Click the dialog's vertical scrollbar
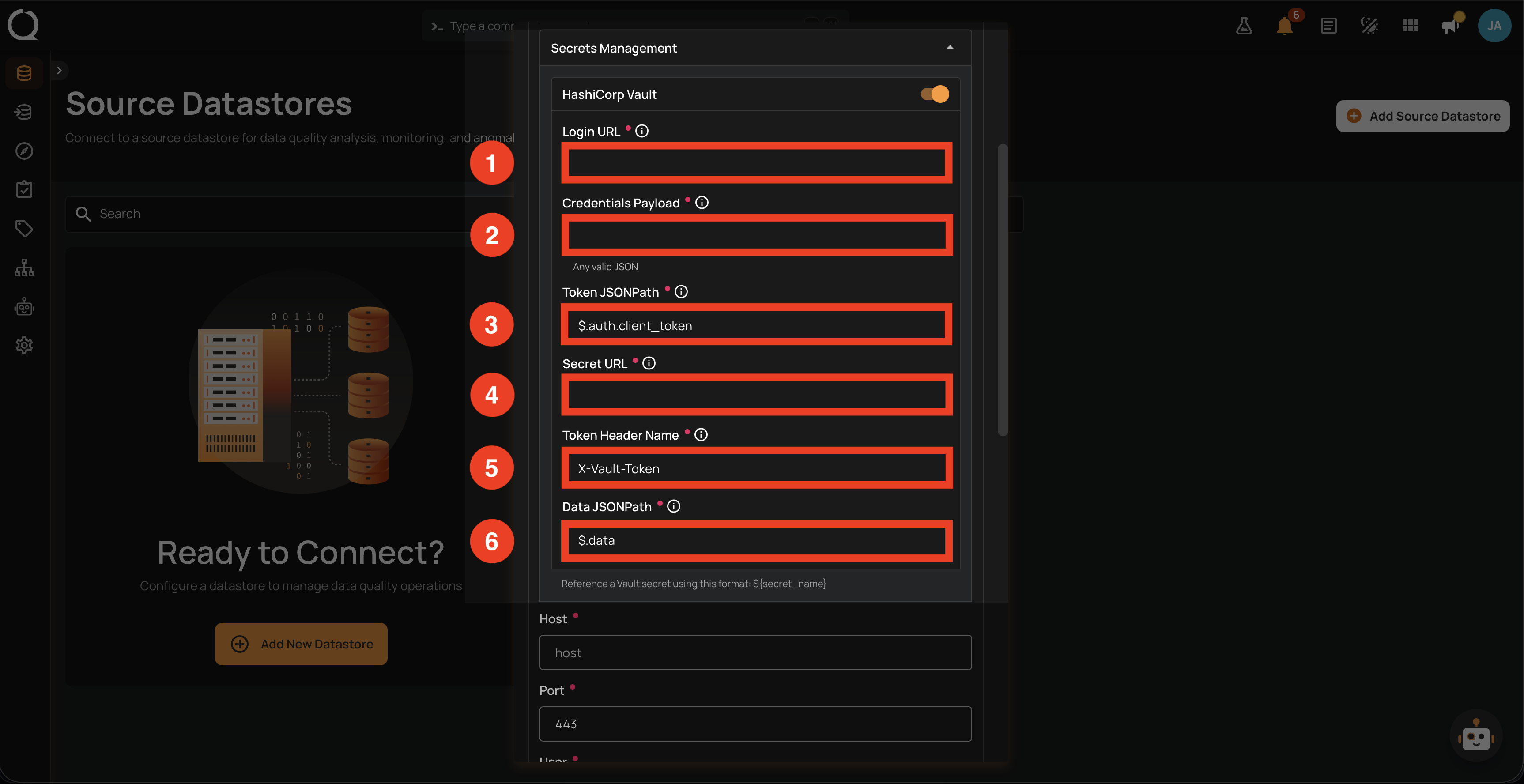This screenshot has height=784, width=1524. [1002, 290]
